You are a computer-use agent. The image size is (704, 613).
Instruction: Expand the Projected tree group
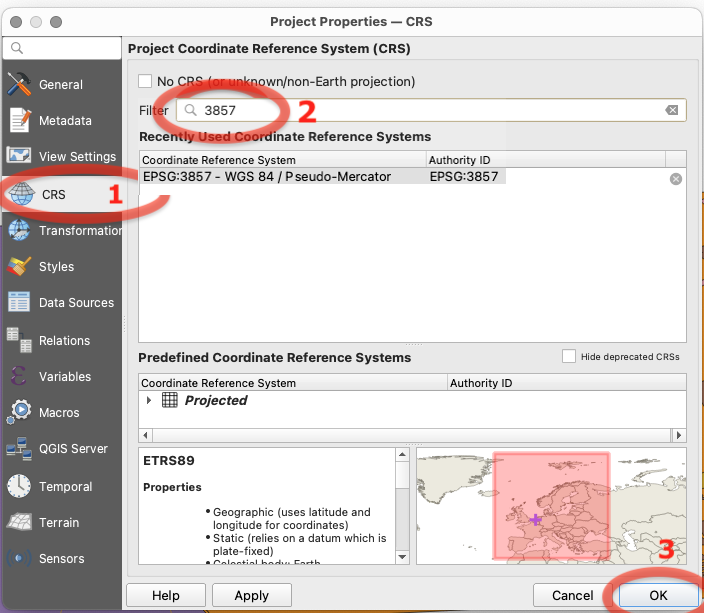150,400
